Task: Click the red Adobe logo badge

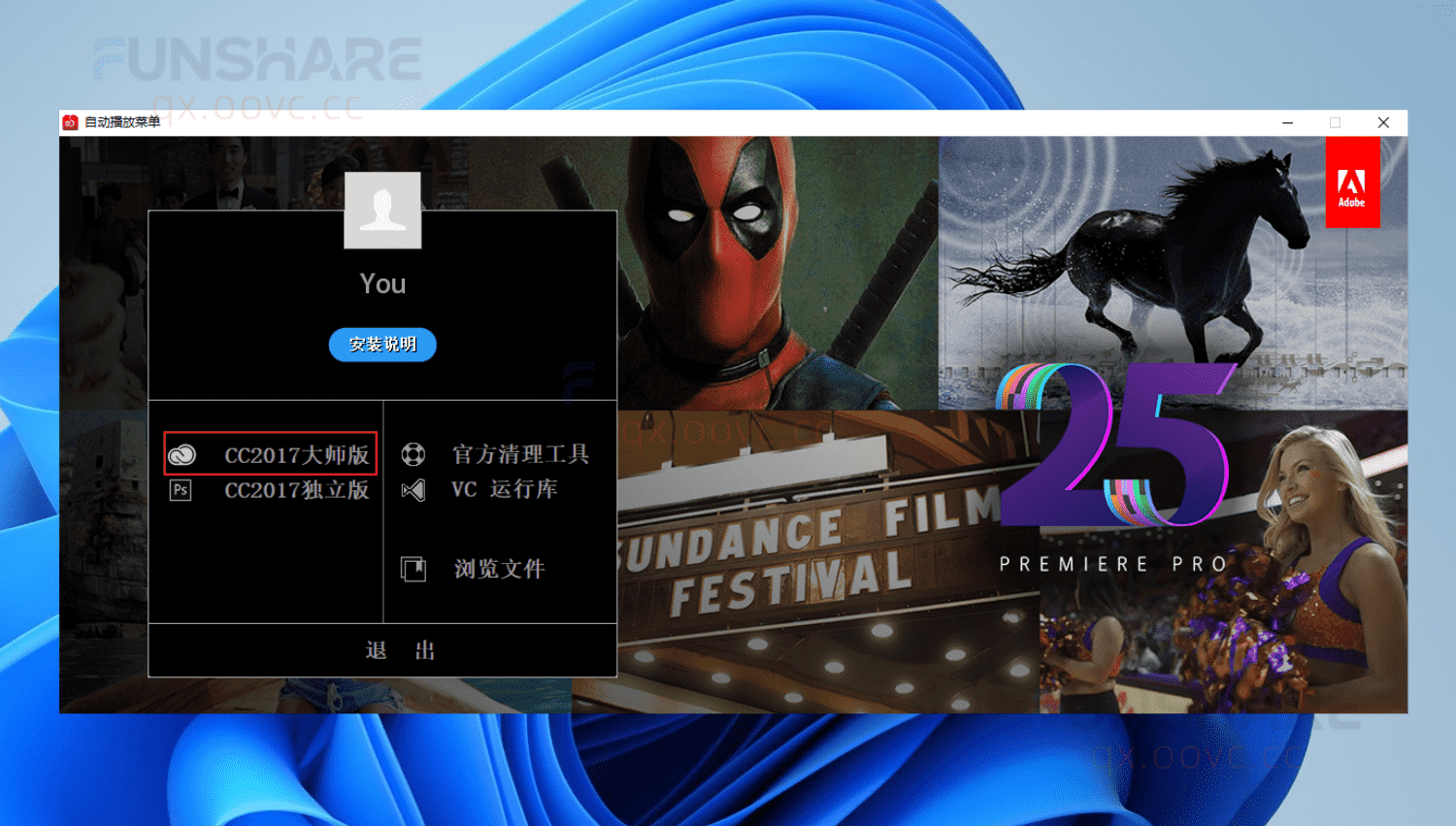Action: 1352,182
